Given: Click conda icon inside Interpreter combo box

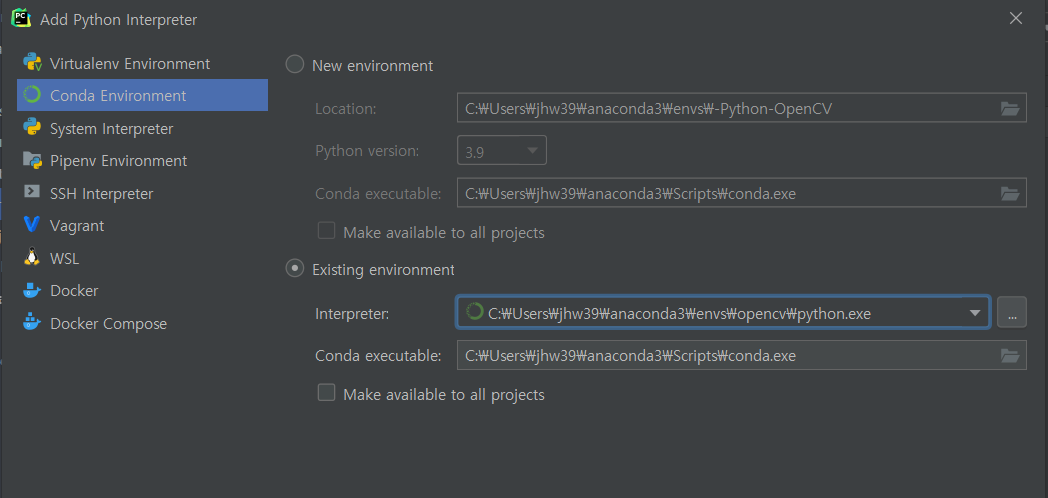Looking at the screenshot, I should coord(474,312).
